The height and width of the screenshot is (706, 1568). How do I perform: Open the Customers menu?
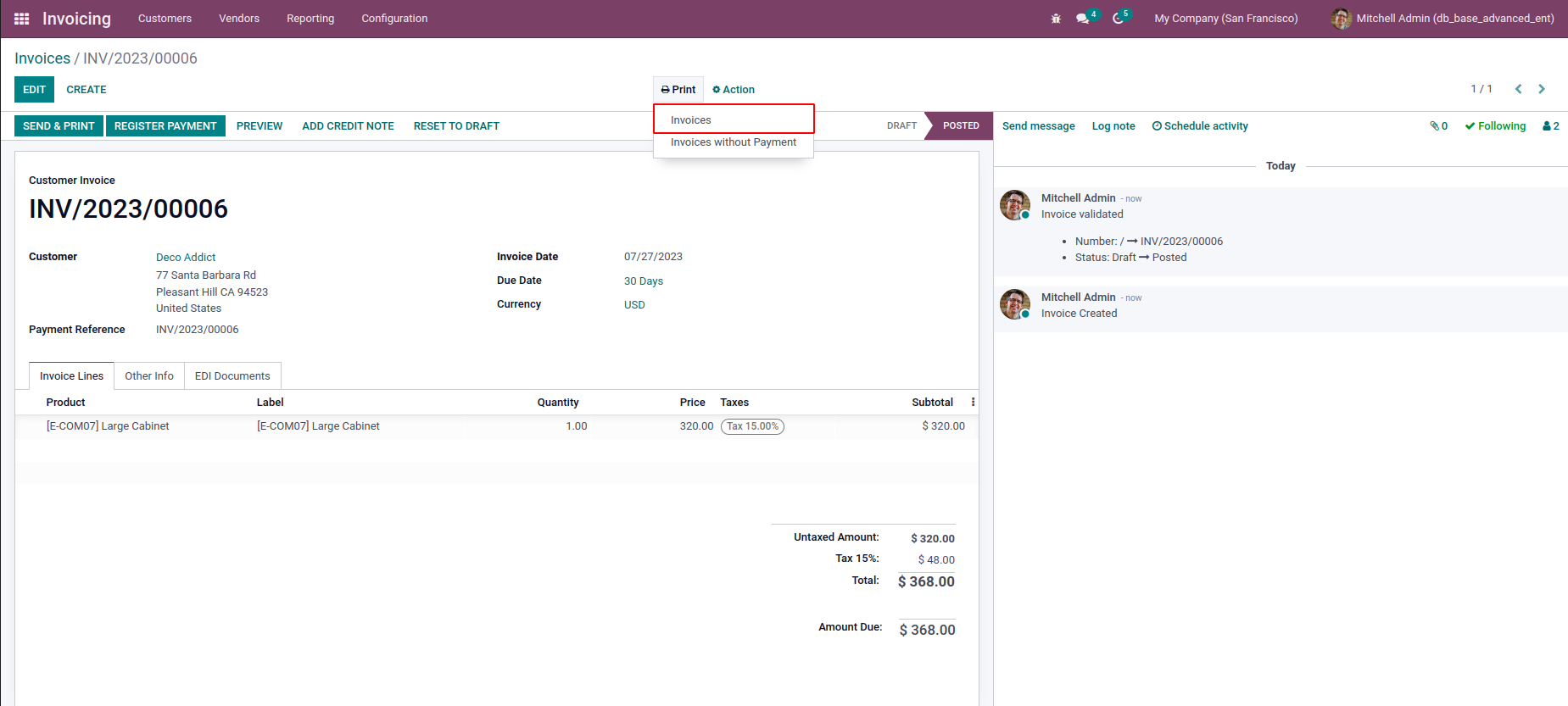click(165, 19)
